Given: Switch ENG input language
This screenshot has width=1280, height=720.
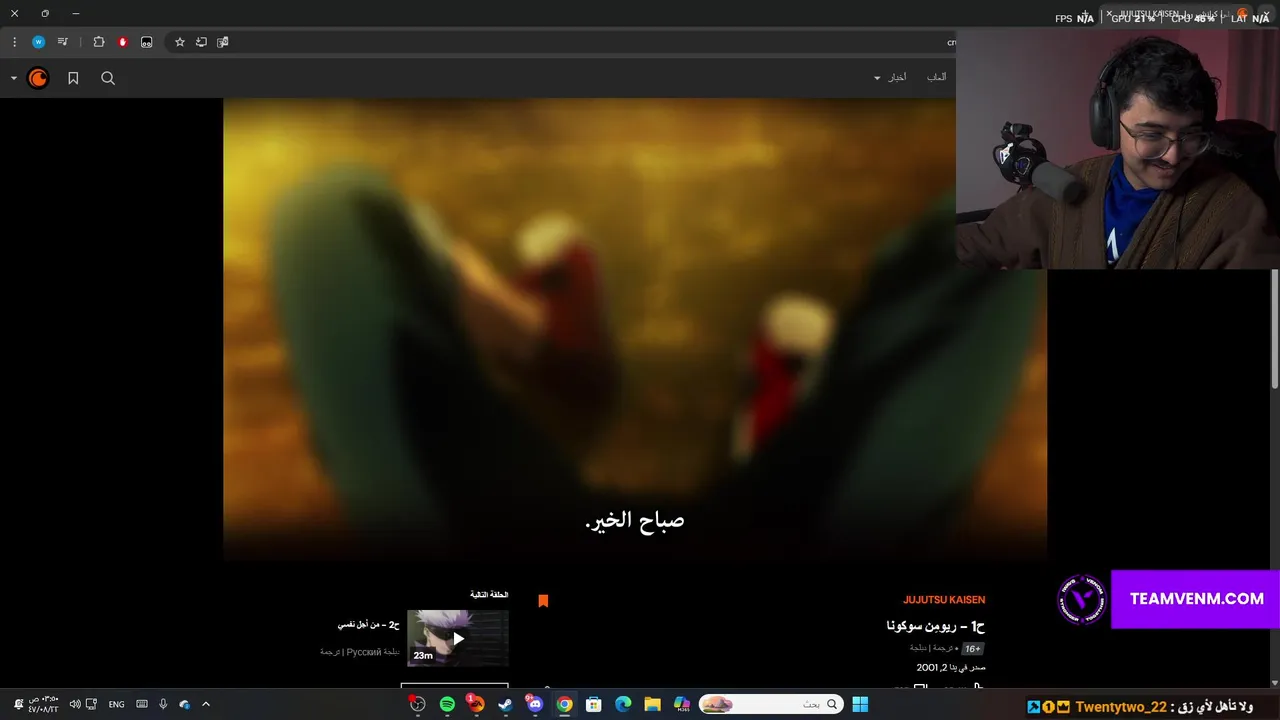Looking at the screenshot, I should coord(117,704).
